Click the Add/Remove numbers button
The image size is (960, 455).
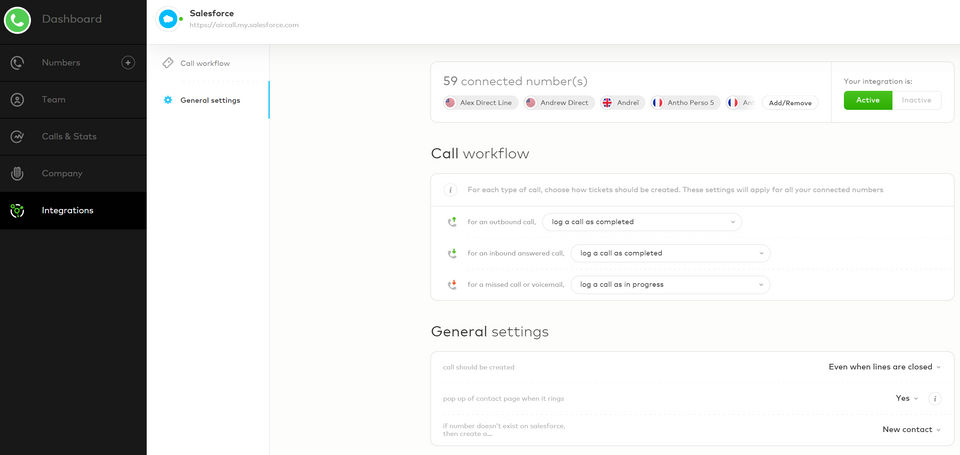click(790, 103)
